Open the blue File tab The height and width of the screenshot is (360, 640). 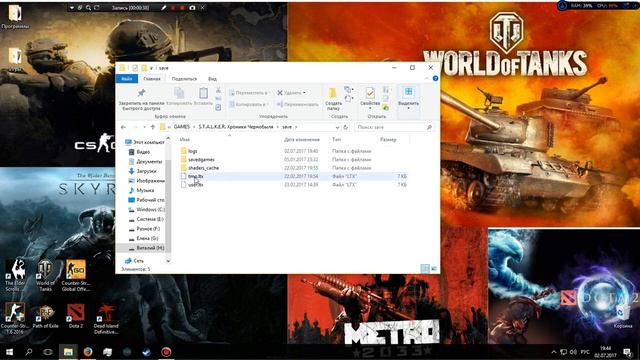pyautogui.click(x=127, y=79)
